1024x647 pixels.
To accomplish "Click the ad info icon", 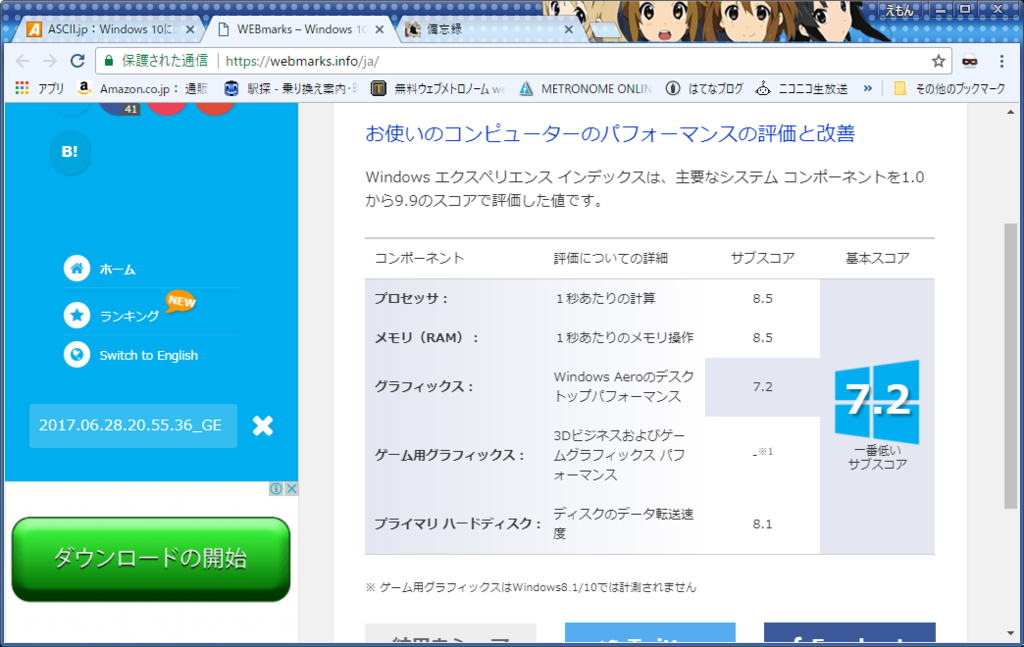I will (x=276, y=489).
